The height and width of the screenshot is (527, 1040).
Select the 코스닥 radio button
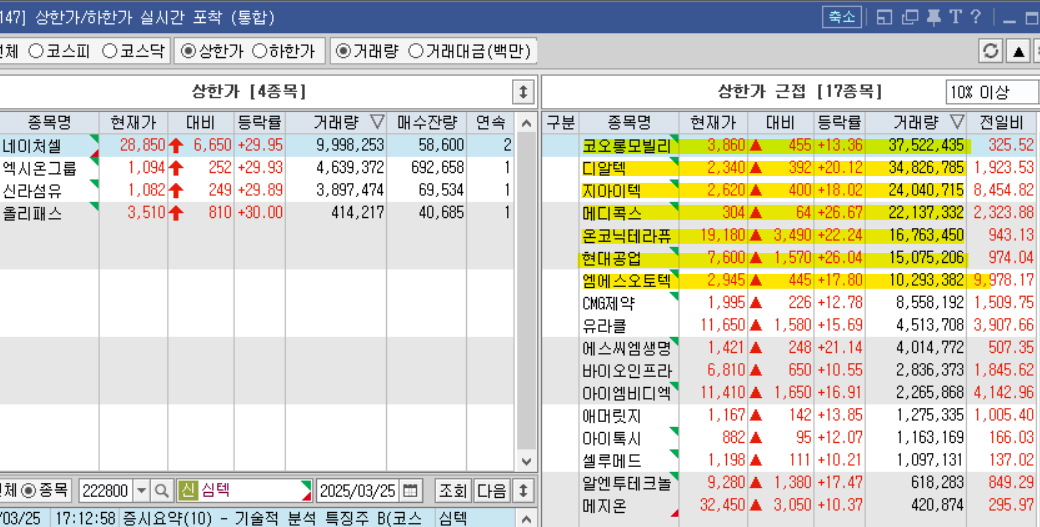109,51
